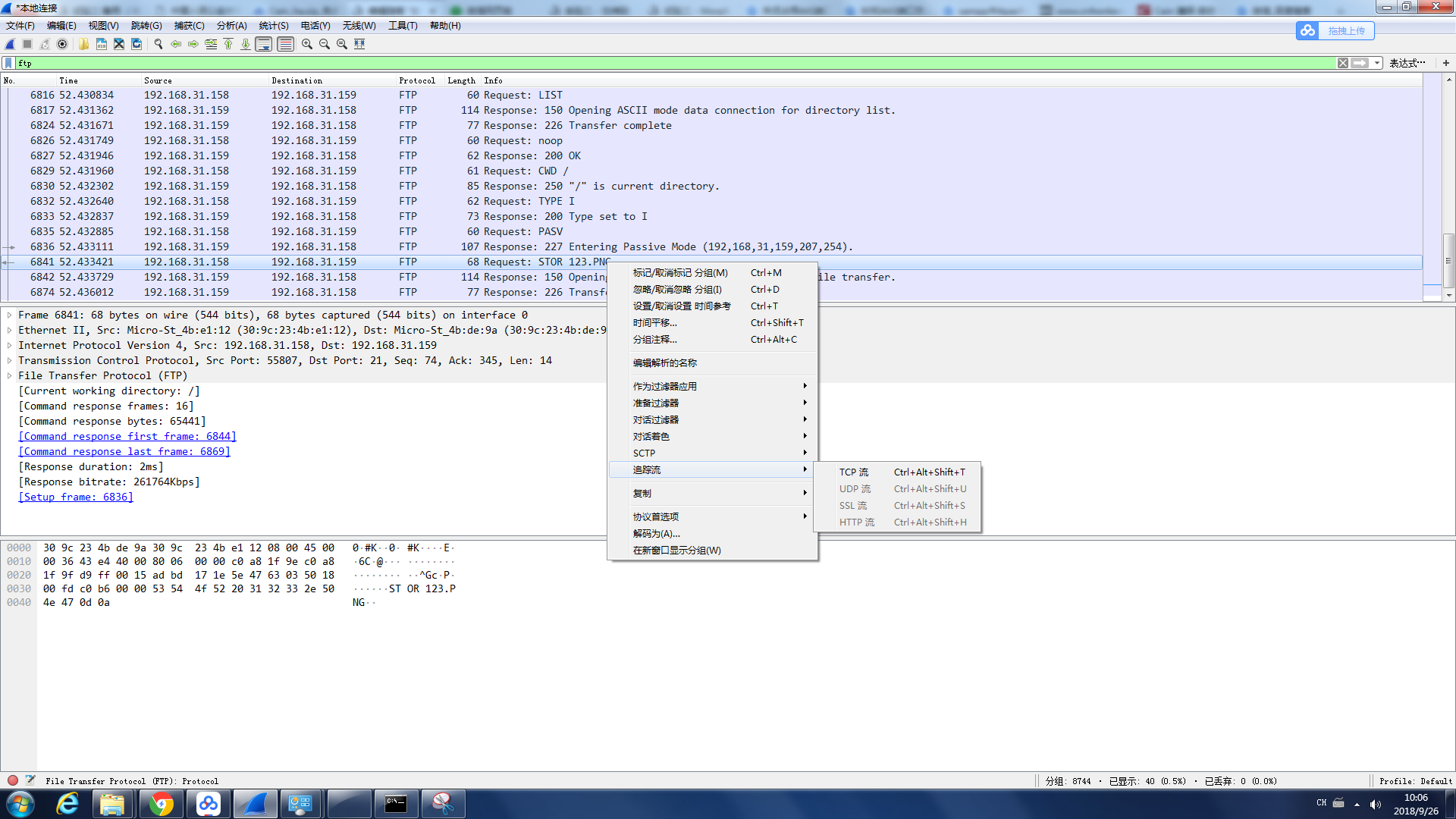This screenshot has height=819, width=1456.
Task: Expand Transmission Control Protocol details
Action: pos(9,360)
